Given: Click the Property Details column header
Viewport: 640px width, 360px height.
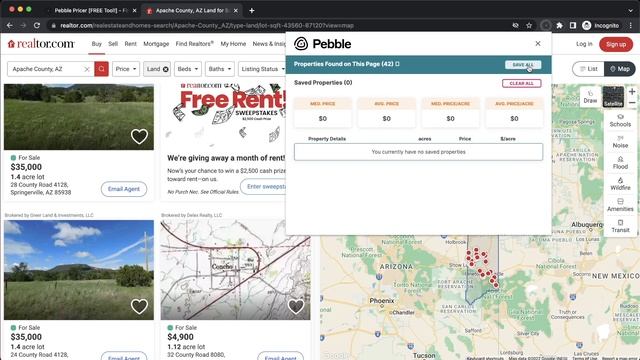Looking at the screenshot, I should click(x=327, y=139).
